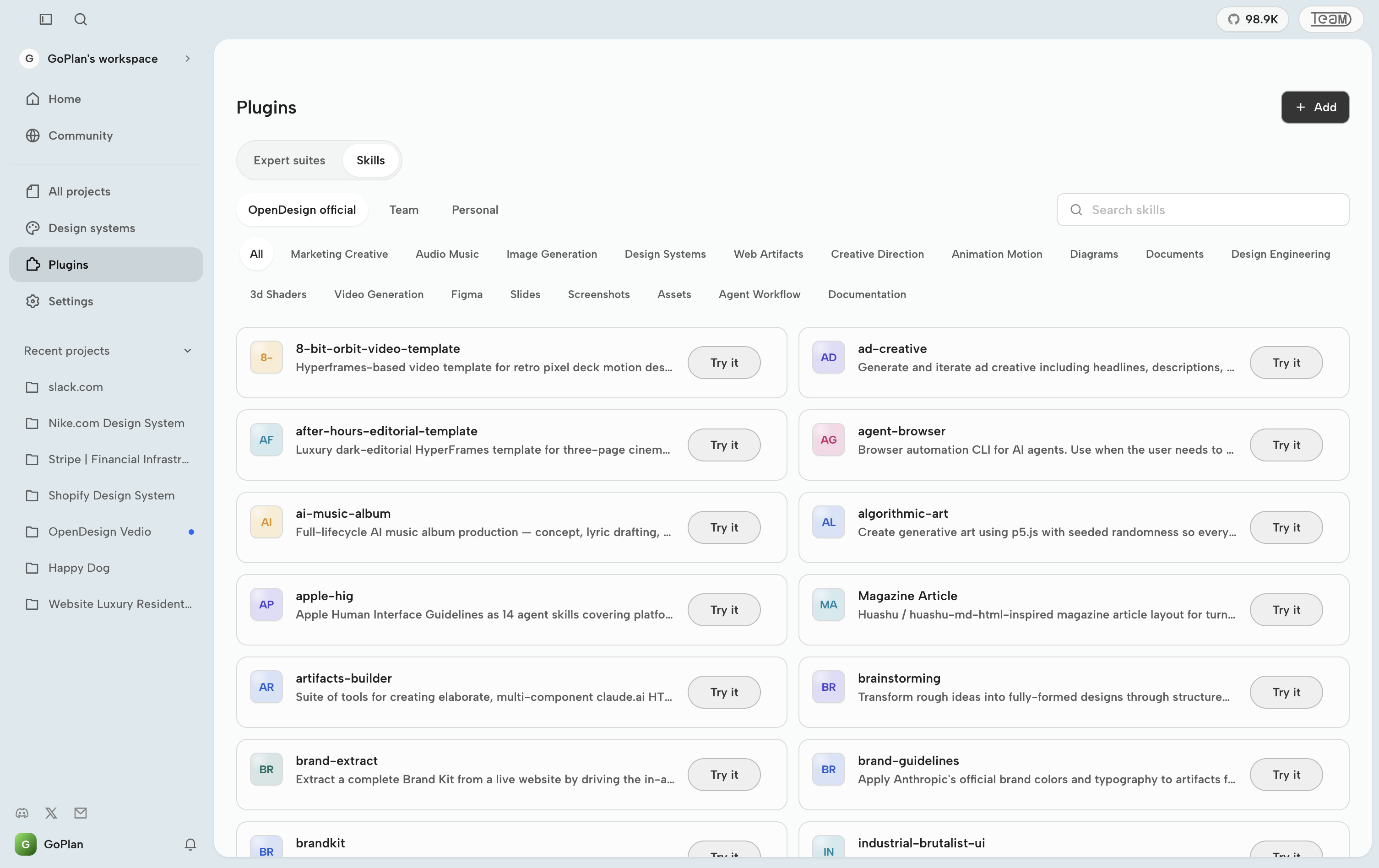Try the 8-bit-orbit-video-template skill
Viewport: 1379px width, 868px height.
point(724,363)
